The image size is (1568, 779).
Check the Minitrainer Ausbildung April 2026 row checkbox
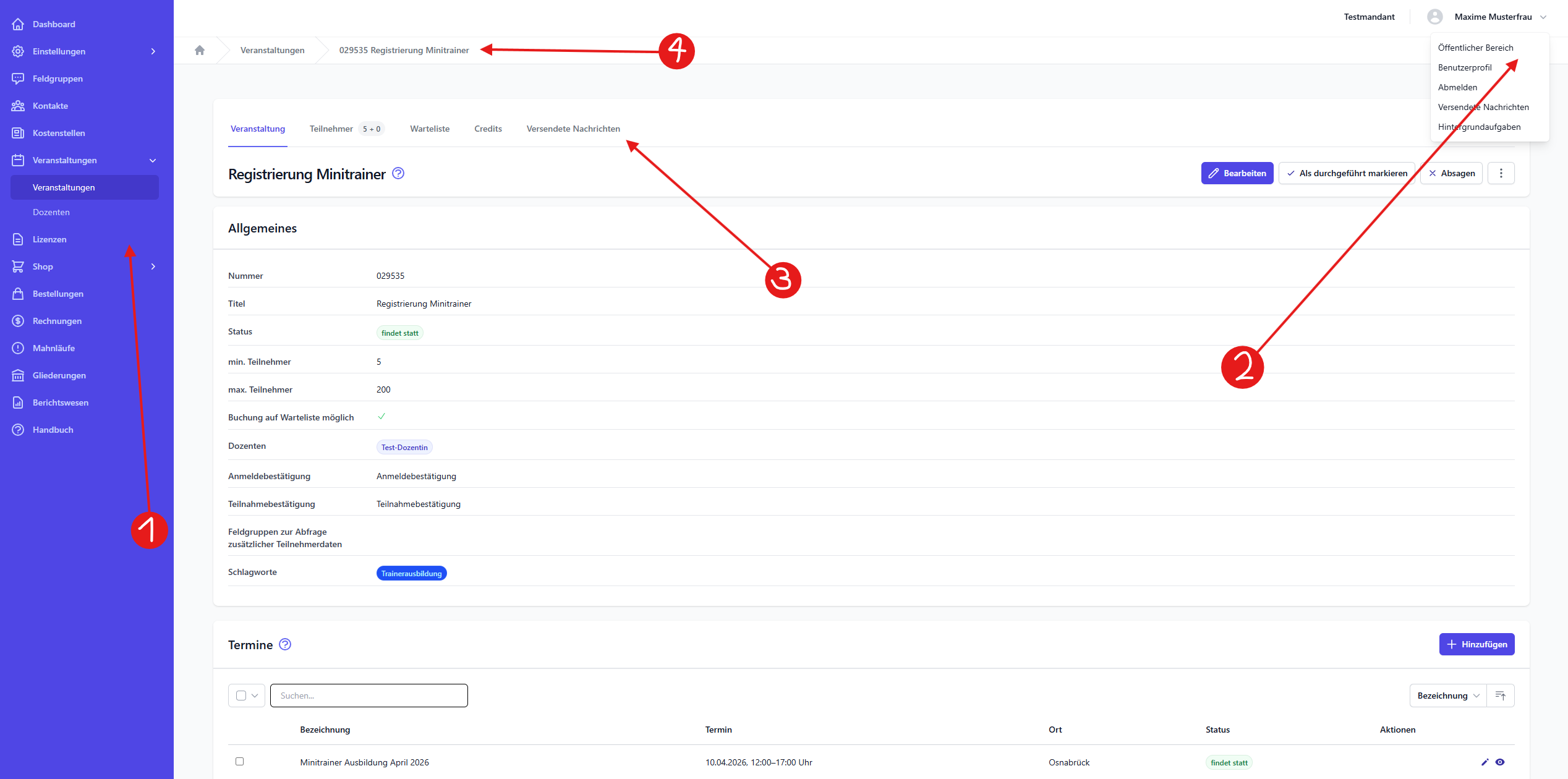coord(239,761)
